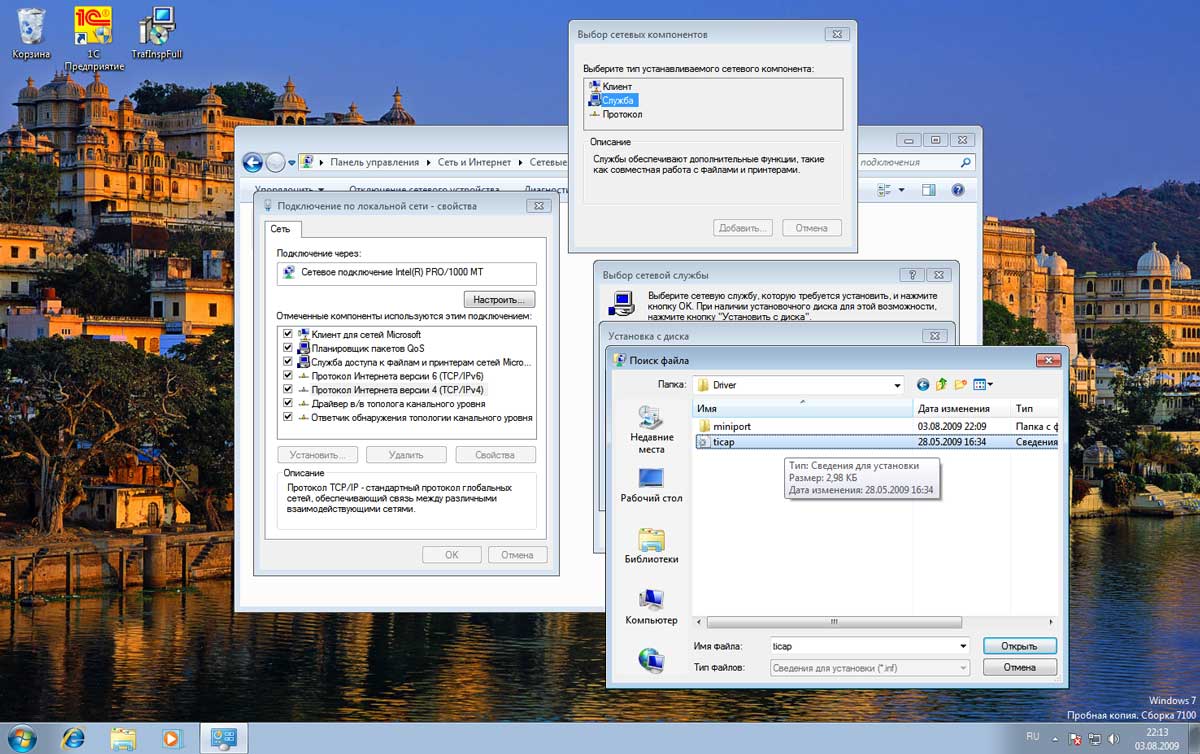Select Рабочий стол in places bar

[x=651, y=486]
